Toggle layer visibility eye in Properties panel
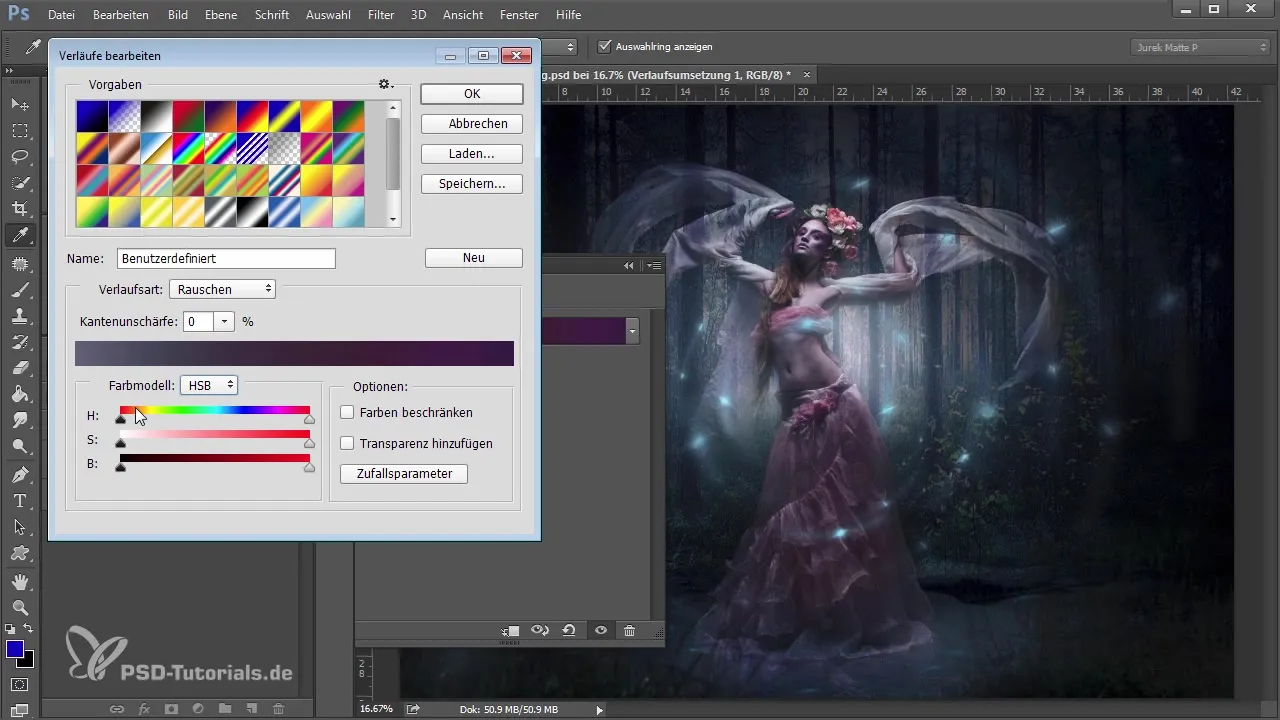The width and height of the screenshot is (1280, 720). click(x=601, y=631)
